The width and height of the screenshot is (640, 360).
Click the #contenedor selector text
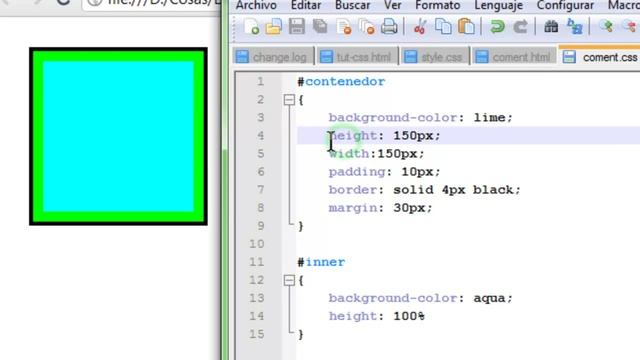(341, 82)
